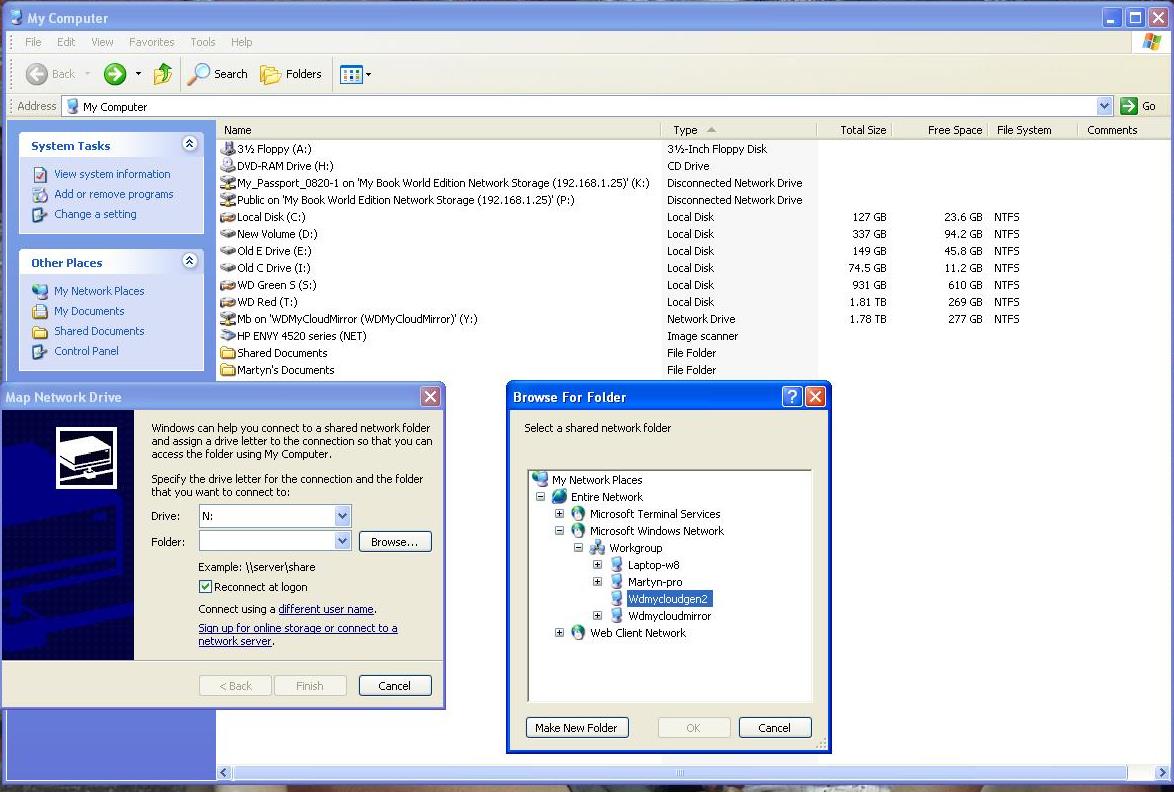
Task: Click the Up folder toolbar icon
Action: point(163,74)
